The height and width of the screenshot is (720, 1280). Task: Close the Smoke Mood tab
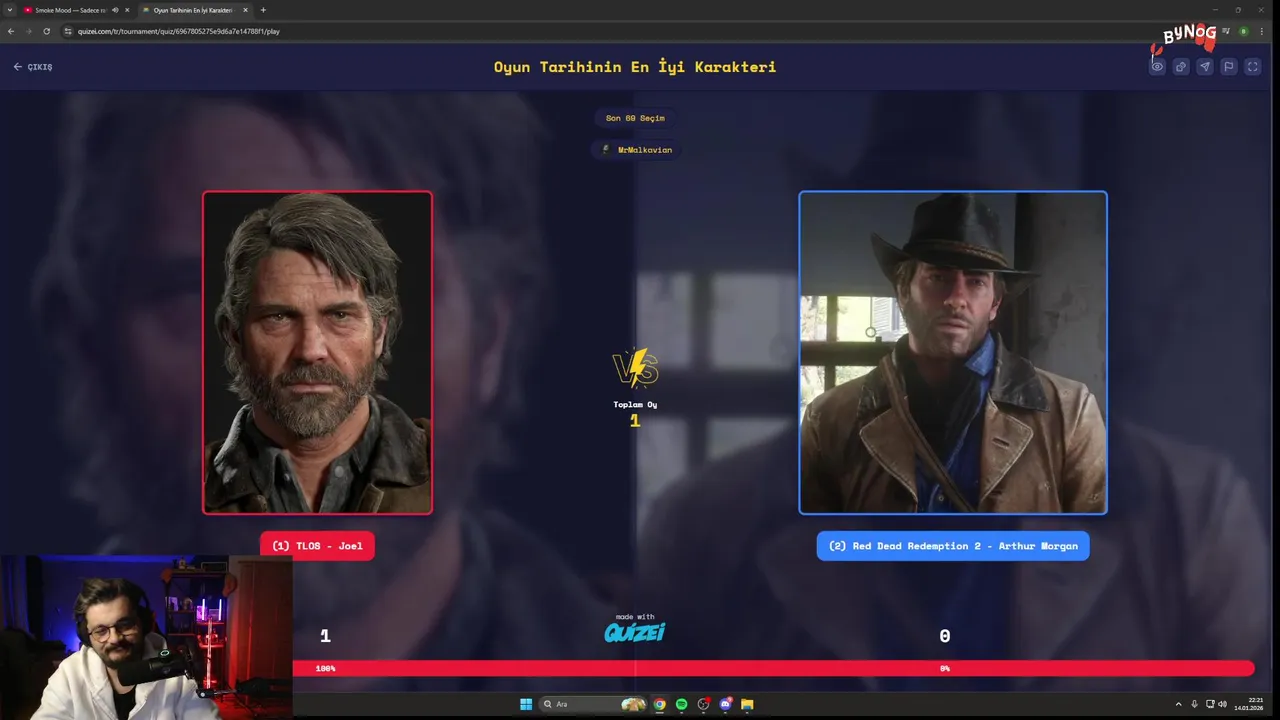[x=127, y=10]
